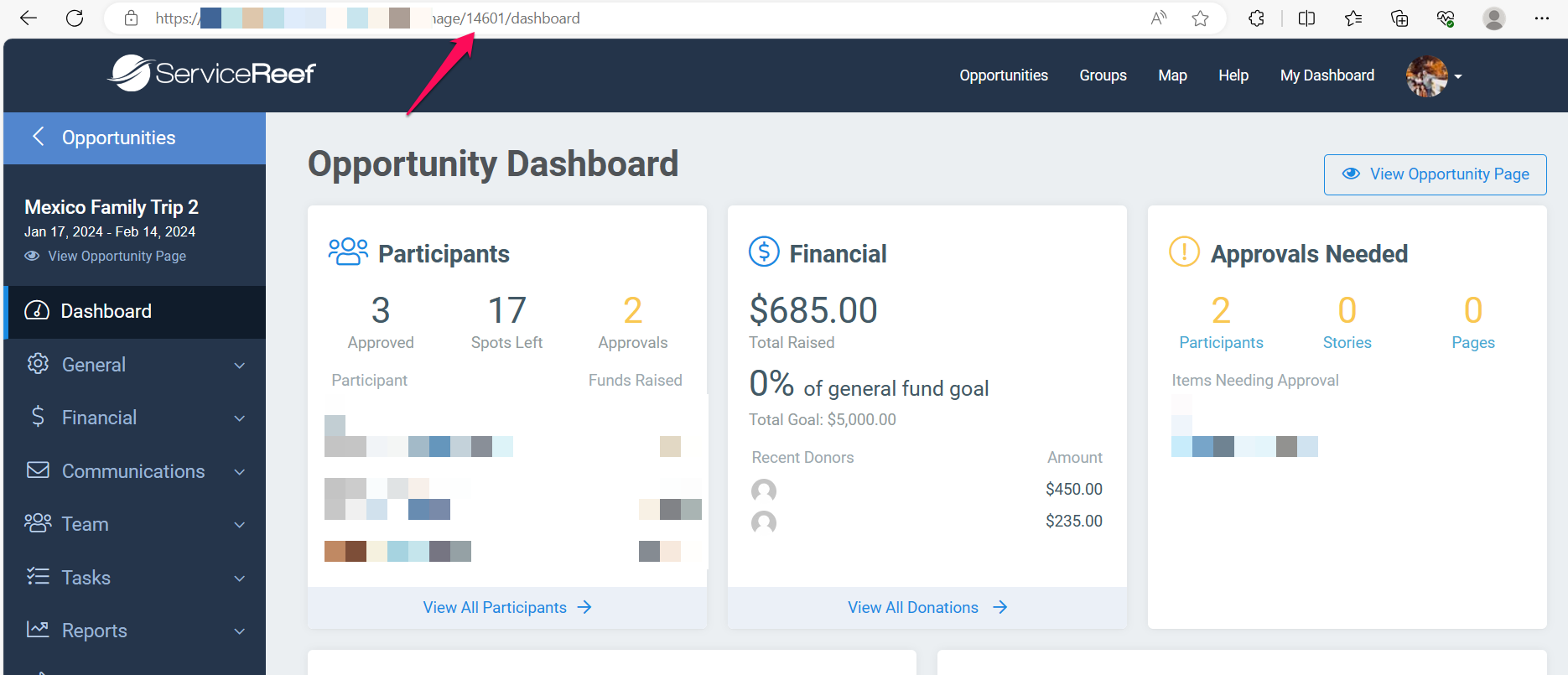The image size is (1568, 675).
Task: Click sidebar View Opportunity Page link
Action: (x=117, y=256)
